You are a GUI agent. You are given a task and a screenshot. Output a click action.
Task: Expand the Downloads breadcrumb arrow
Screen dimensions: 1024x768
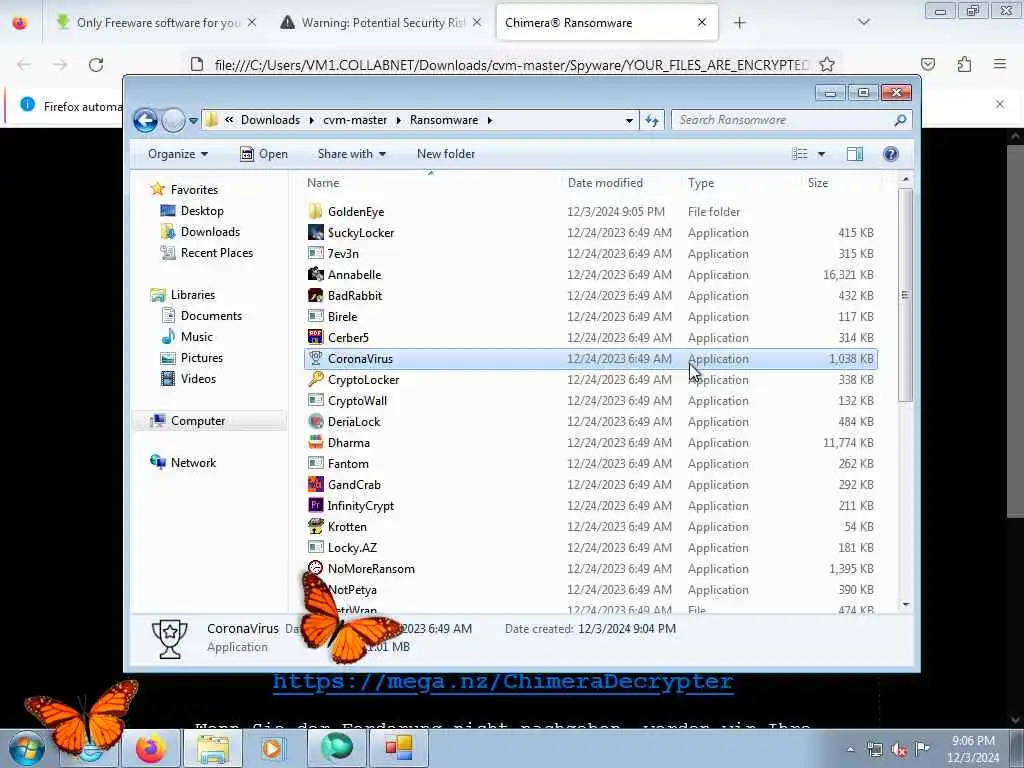point(311,120)
